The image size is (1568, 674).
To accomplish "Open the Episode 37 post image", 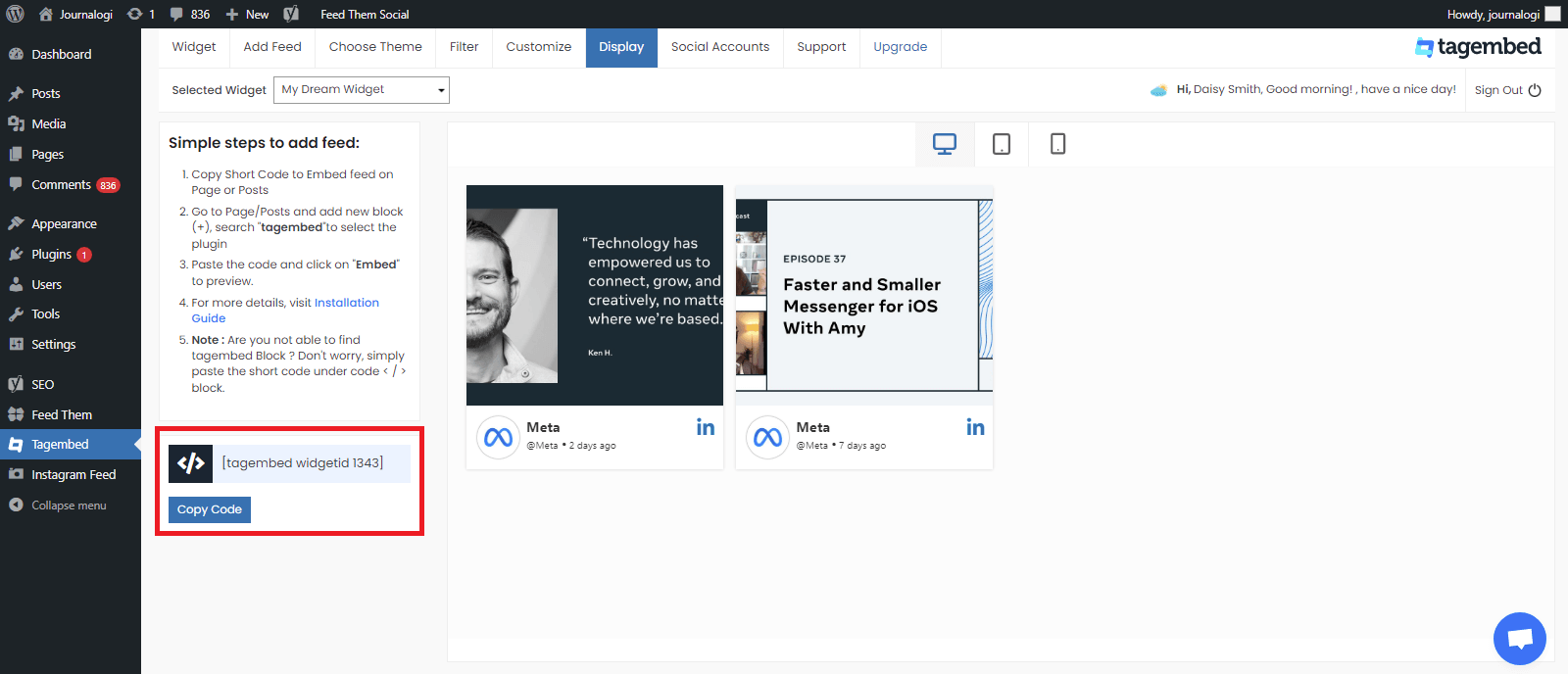I will 864,295.
